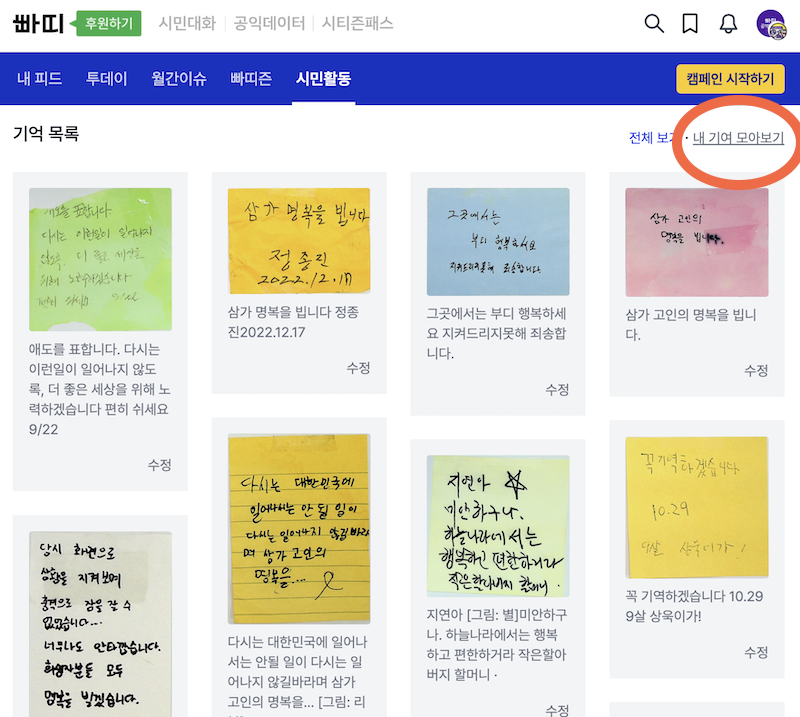Go to 시티즌패스 in header
This screenshot has height=717, width=800.
pyautogui.click(x=358, y=23)
